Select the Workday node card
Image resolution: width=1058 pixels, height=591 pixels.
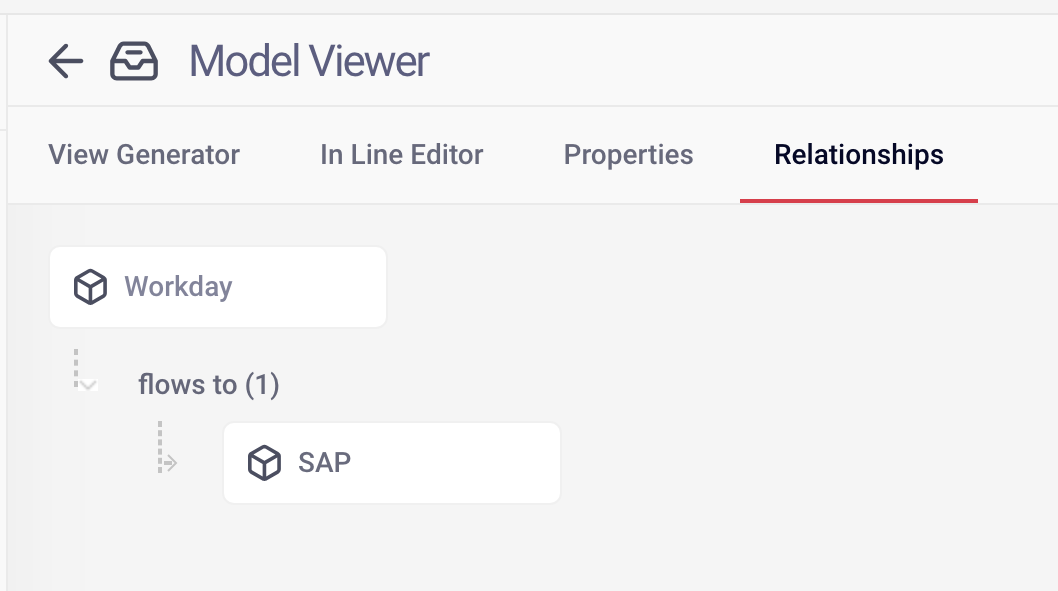(218, 287)
